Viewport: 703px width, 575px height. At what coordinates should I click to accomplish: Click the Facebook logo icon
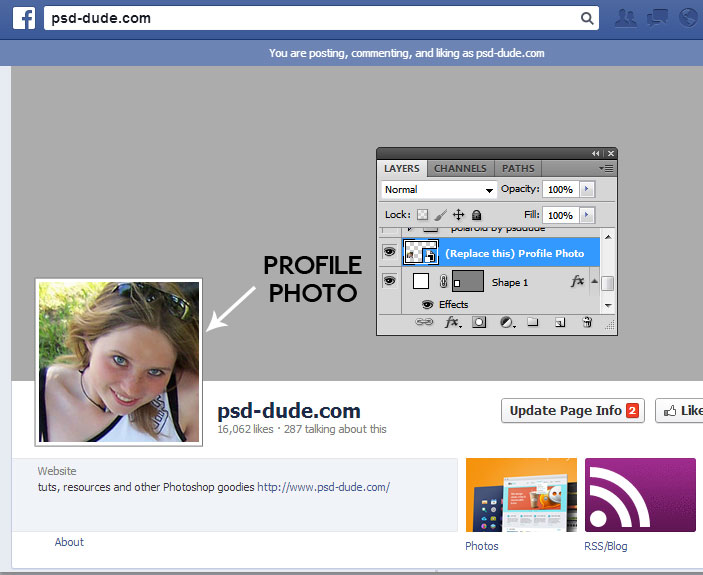(24, 18)
